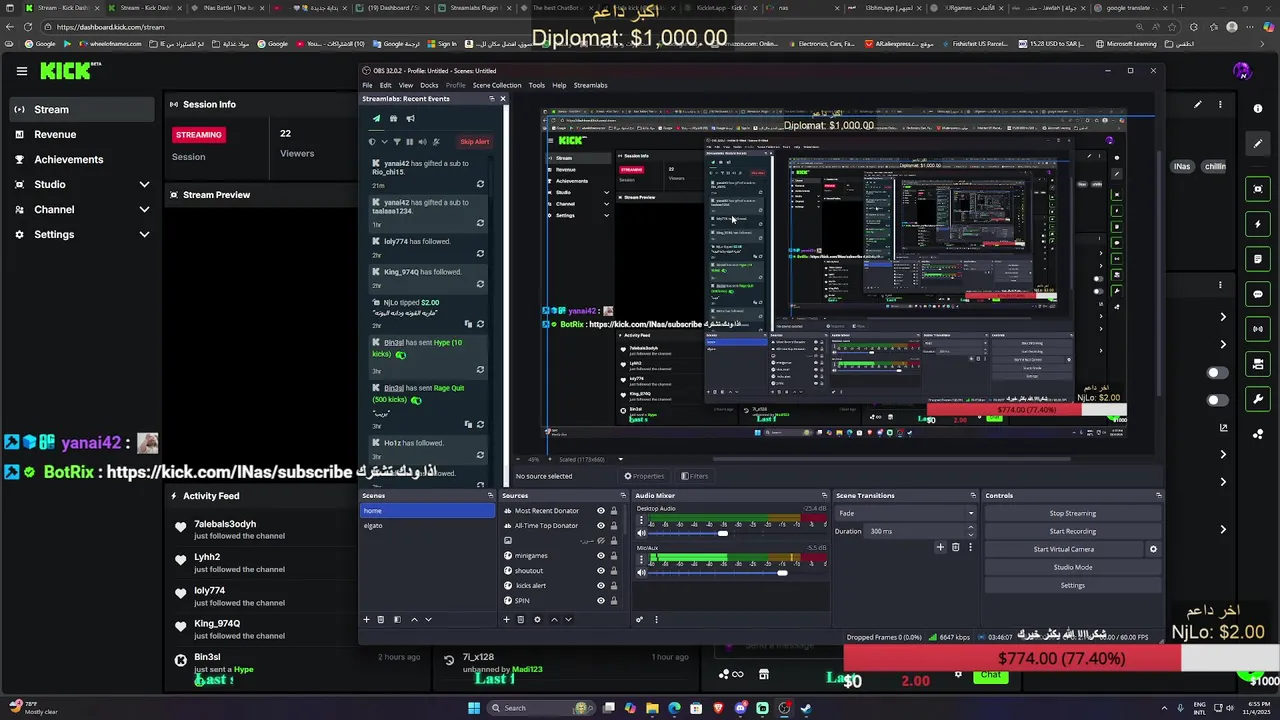Viewport: 1280px width, 720px height.
Task: Adjust the Mic/Aux volume slider
Action: click(x=783, y=573)
